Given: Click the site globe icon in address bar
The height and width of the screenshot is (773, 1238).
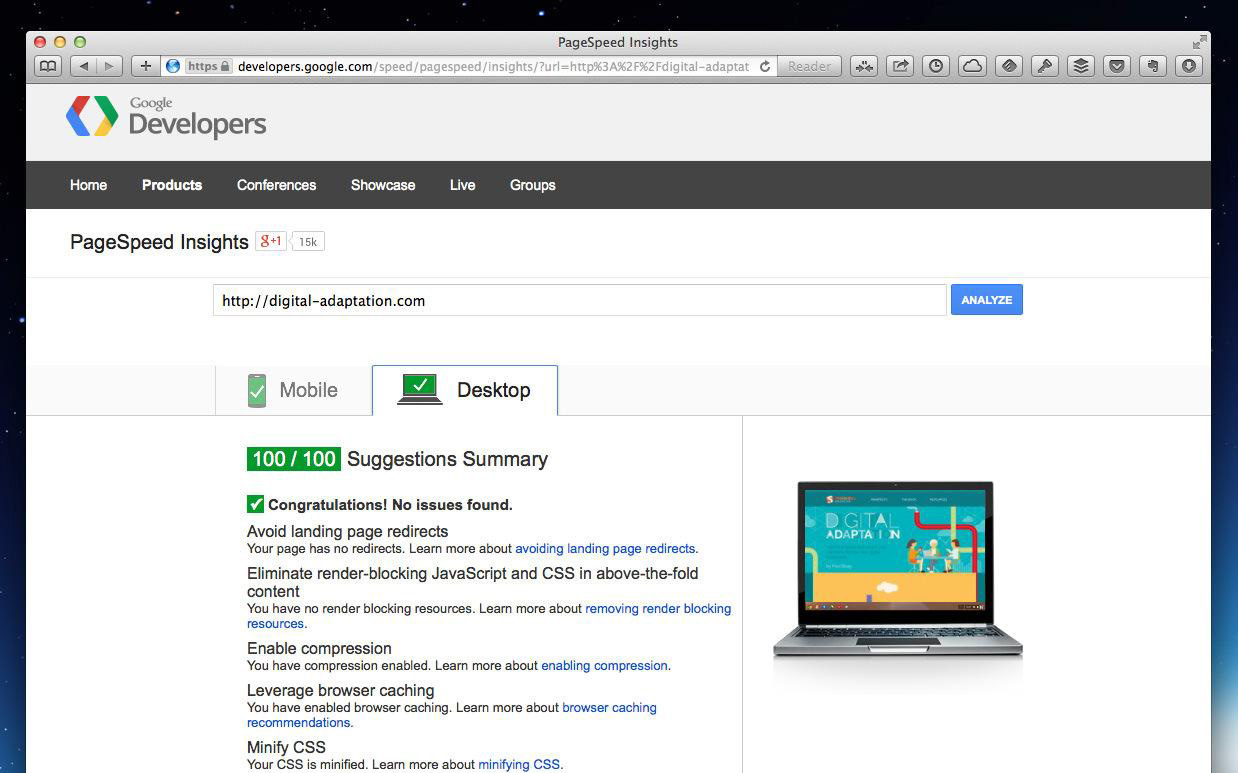Looking at the screenshot, I should [x=173, y=66].
